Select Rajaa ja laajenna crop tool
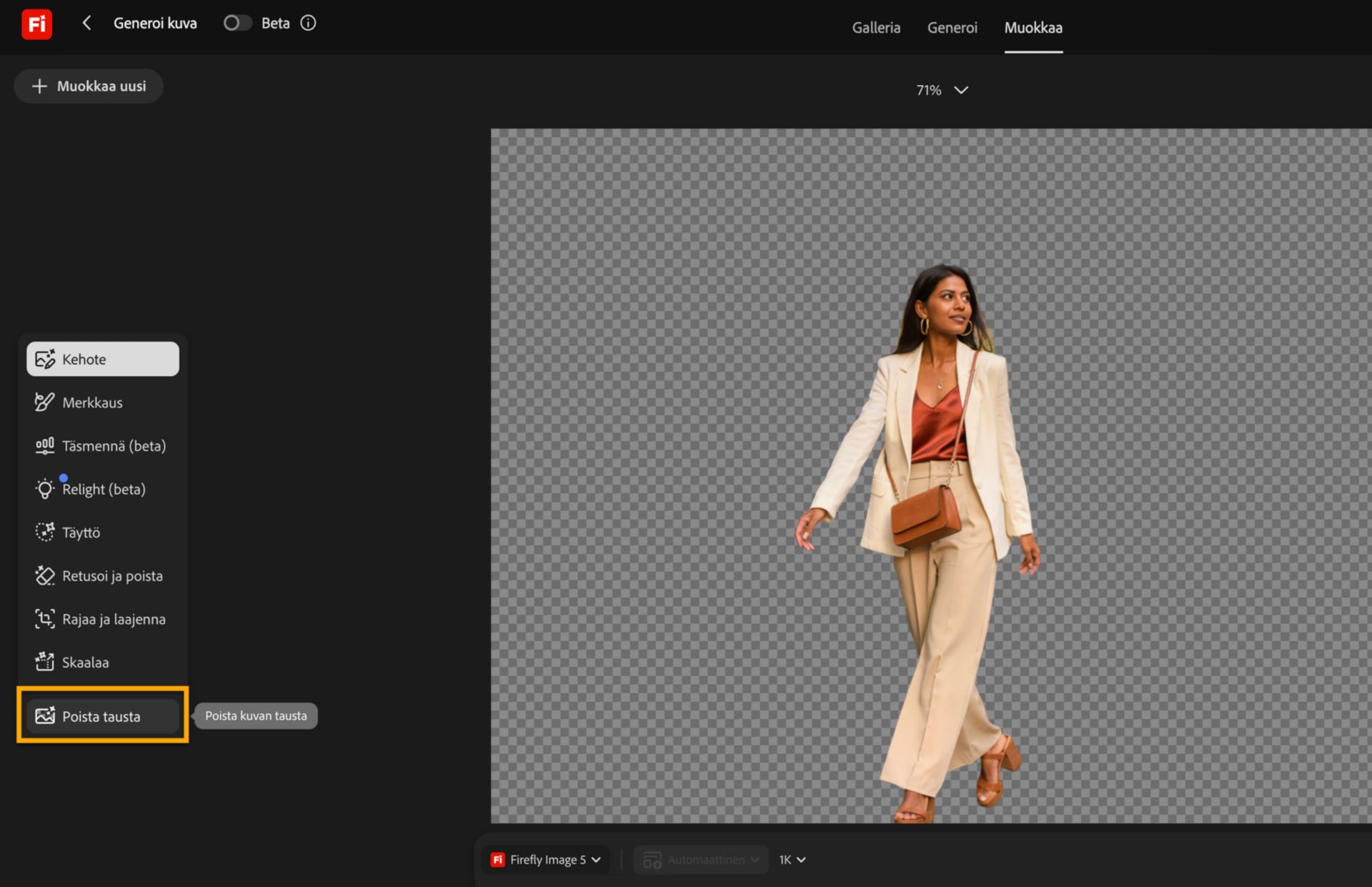The image size is (1372, 887). click(x=103, y=619)
